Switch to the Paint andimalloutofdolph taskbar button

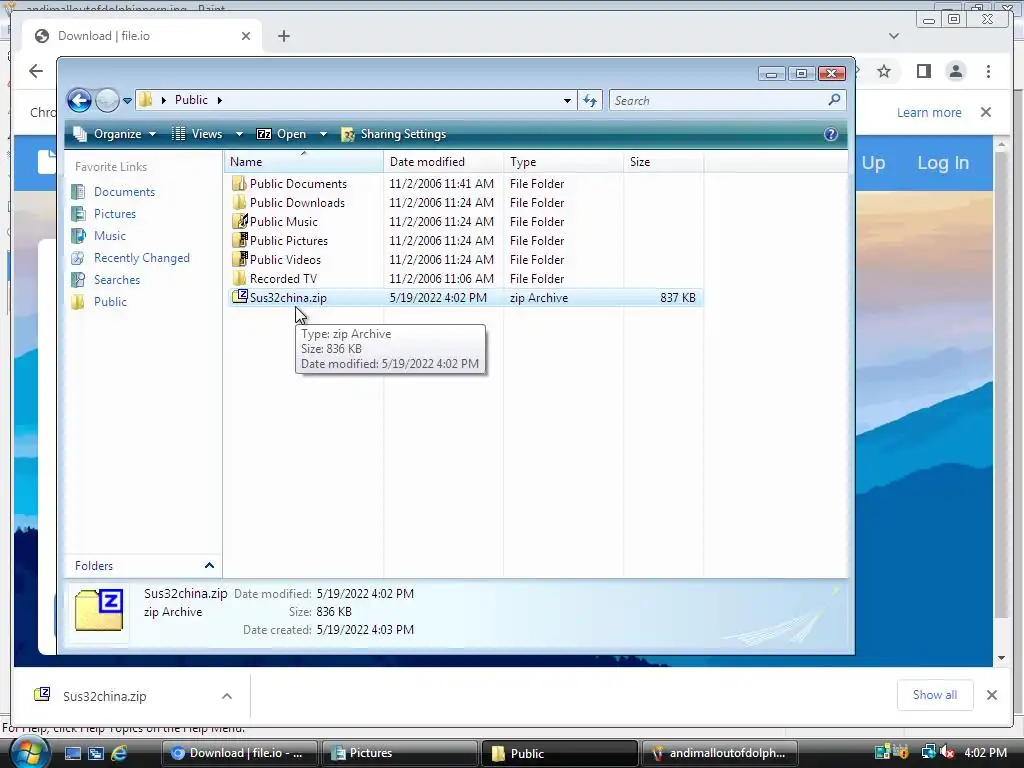[720, 753]
